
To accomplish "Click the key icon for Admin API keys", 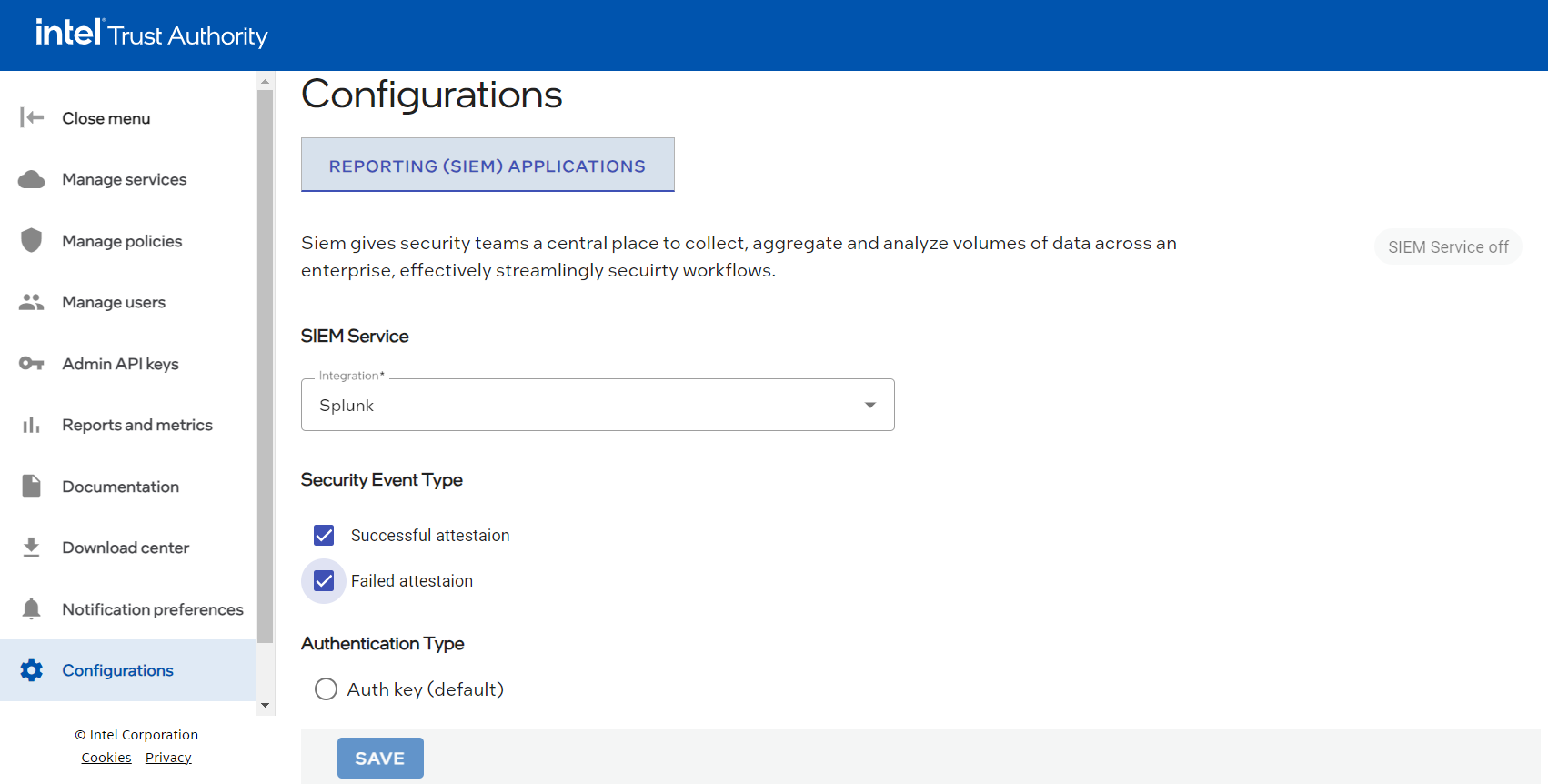I will [32, 364].
